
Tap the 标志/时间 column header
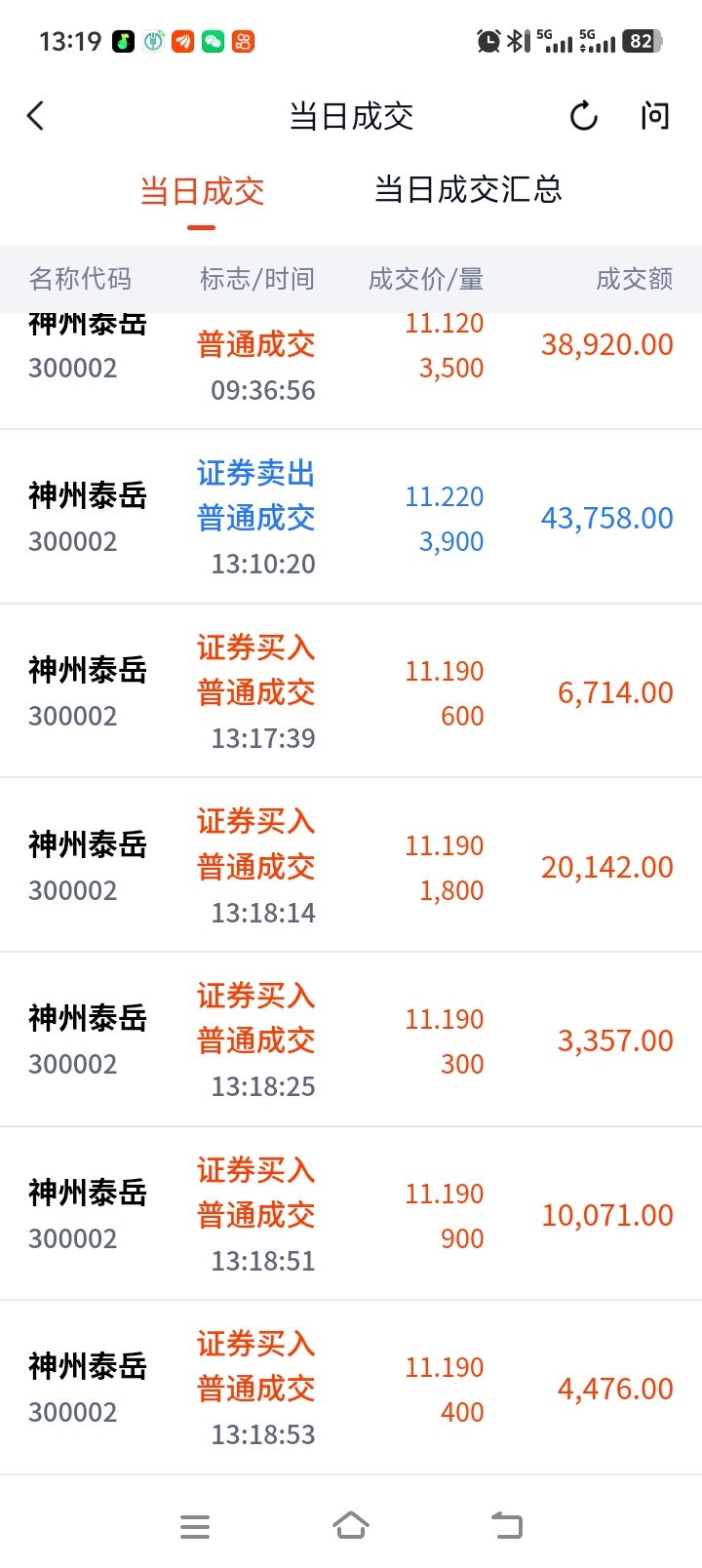click(x=257, y=279)
